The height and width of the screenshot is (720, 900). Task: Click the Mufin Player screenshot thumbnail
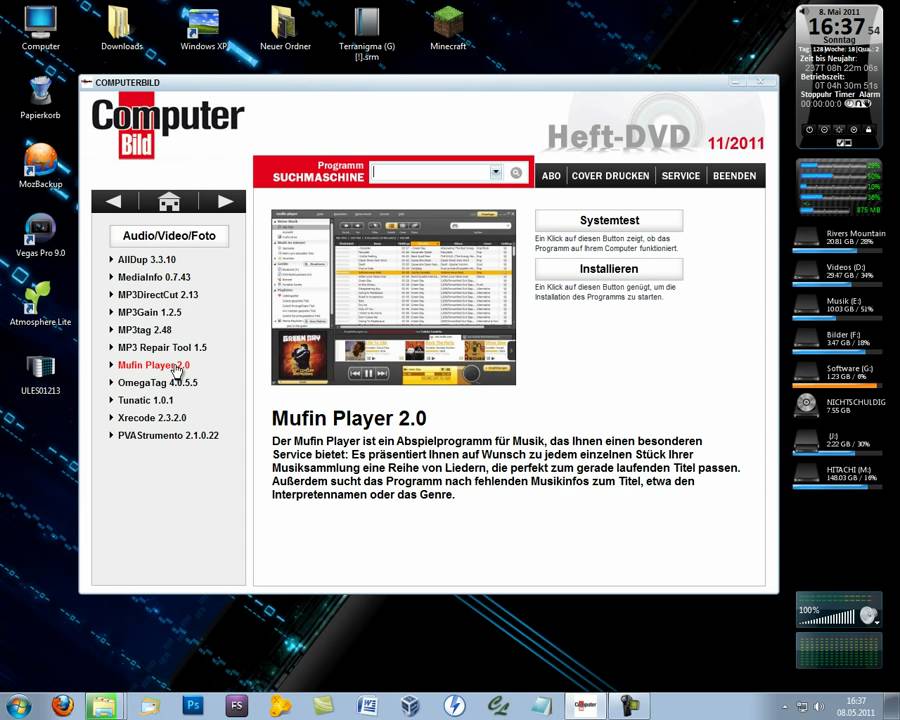click(x=394, y=297)
